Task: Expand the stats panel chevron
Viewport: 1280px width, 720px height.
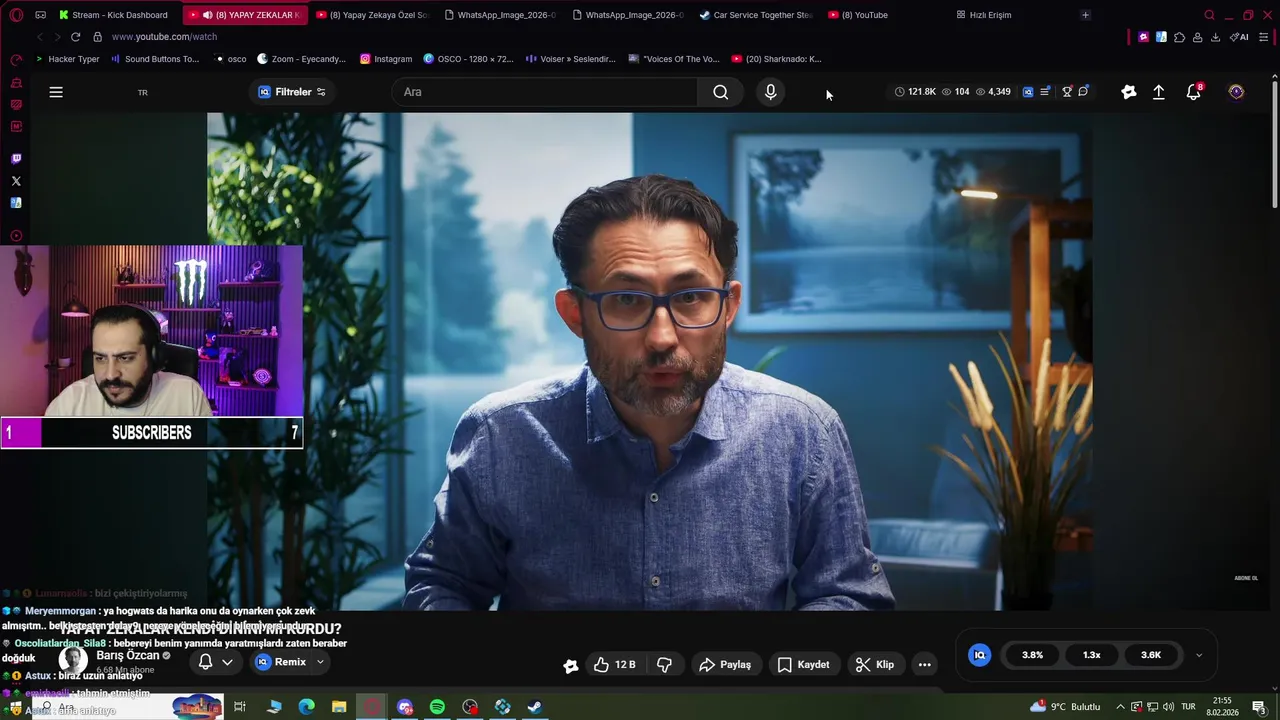Action: [1199, 655]
